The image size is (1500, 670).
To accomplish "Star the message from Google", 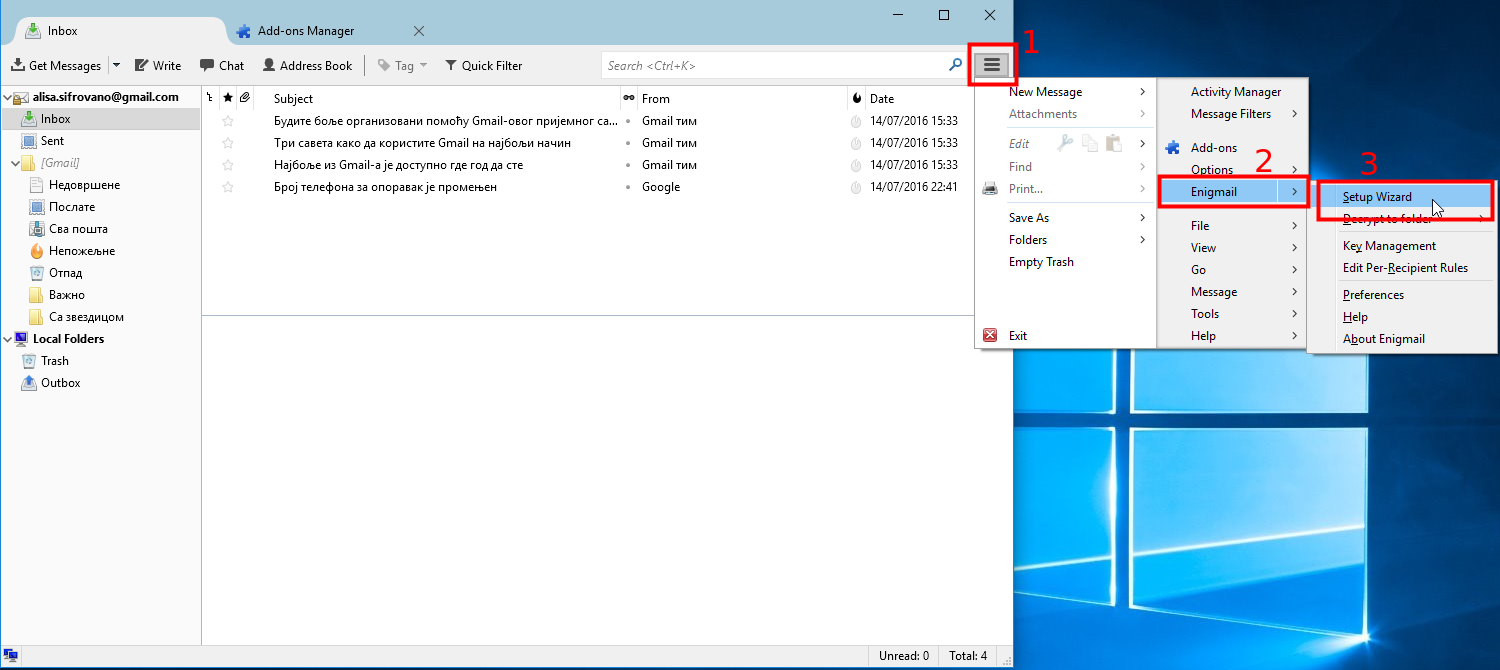I will pos(228,187).
